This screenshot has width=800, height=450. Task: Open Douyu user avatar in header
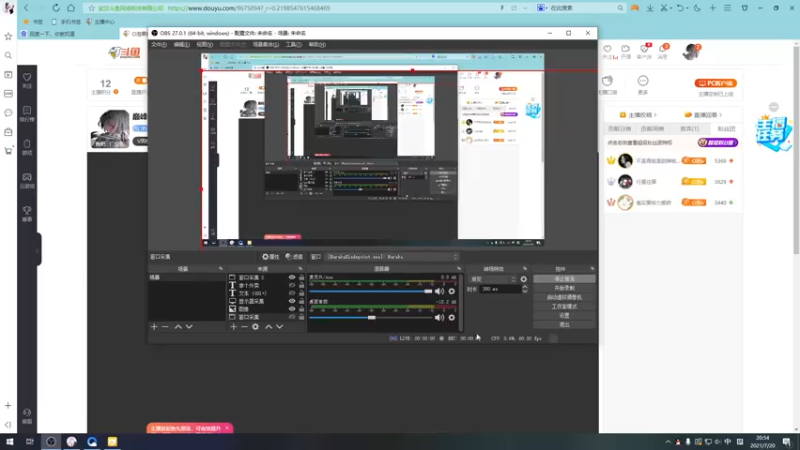[x=692, y=52]
